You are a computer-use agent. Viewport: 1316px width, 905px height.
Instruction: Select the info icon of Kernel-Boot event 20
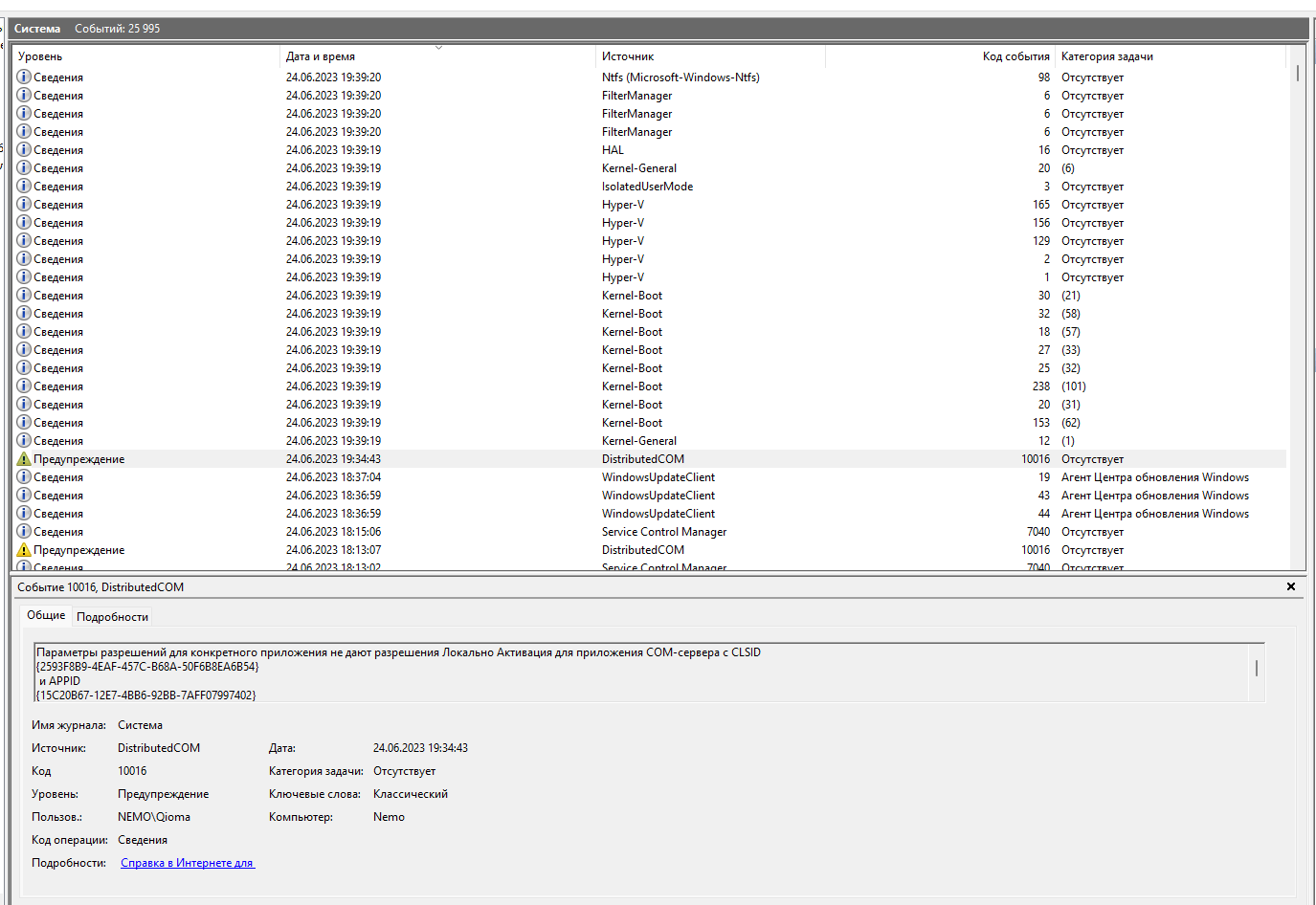click(24, 404)
